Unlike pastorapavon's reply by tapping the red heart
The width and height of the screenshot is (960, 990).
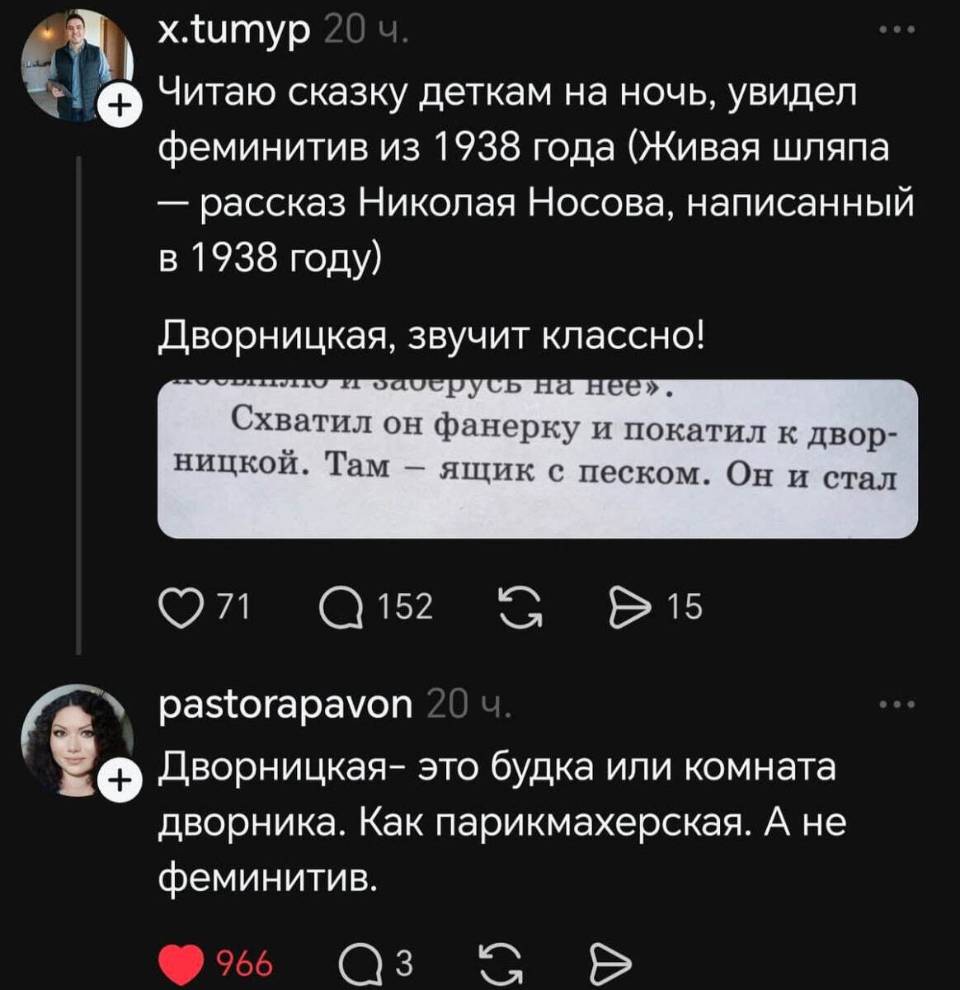click(x=182, y=963)
